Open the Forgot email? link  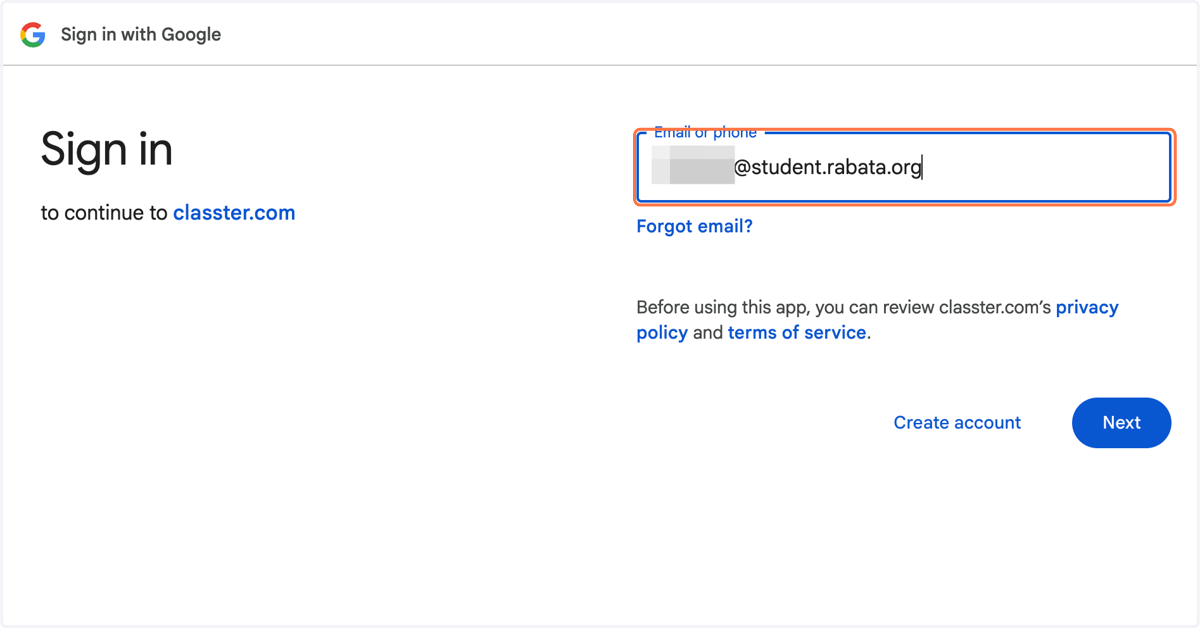694,226
